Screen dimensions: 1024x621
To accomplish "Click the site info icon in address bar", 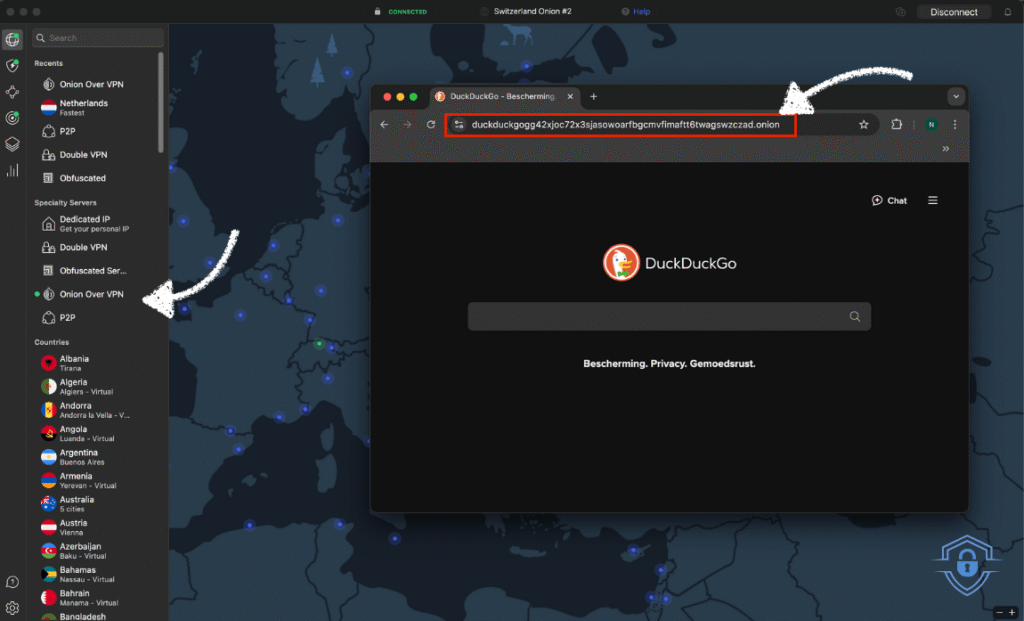I will [x=459, y=125].
